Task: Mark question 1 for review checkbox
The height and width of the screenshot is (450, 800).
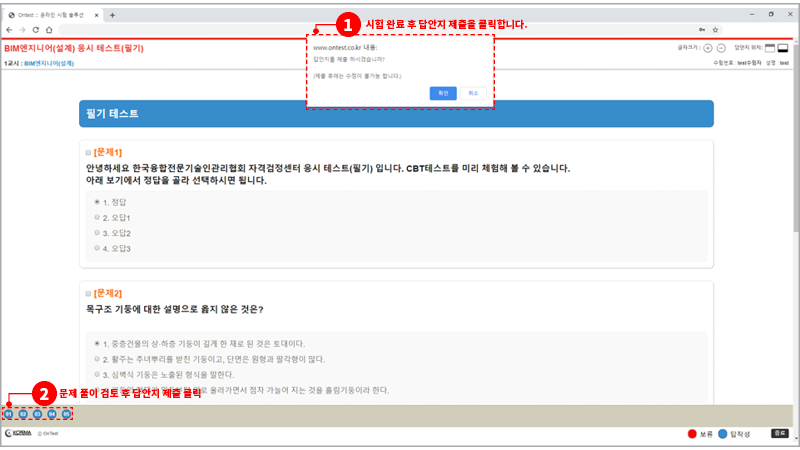Action: (x=88, y=153)
